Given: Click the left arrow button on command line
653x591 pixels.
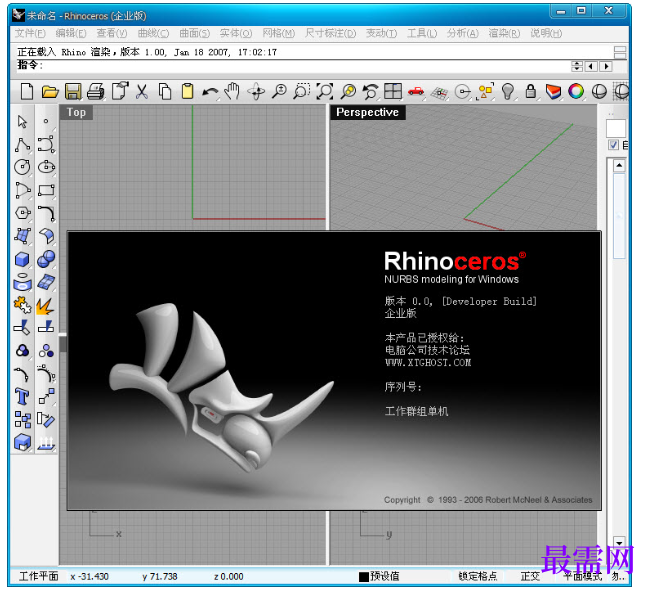Looking at the screenshot, I should (x=591, y=66).
